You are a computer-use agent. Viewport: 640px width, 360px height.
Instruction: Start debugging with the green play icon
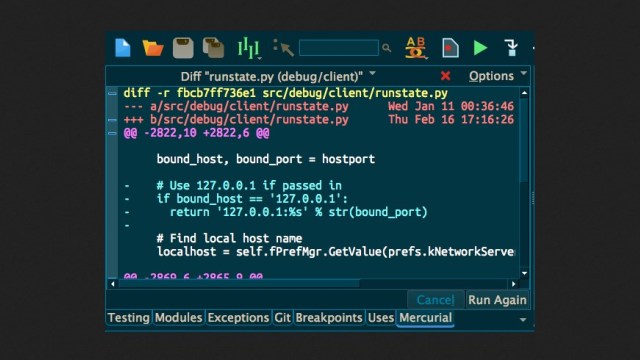click(x=480, y=48)
